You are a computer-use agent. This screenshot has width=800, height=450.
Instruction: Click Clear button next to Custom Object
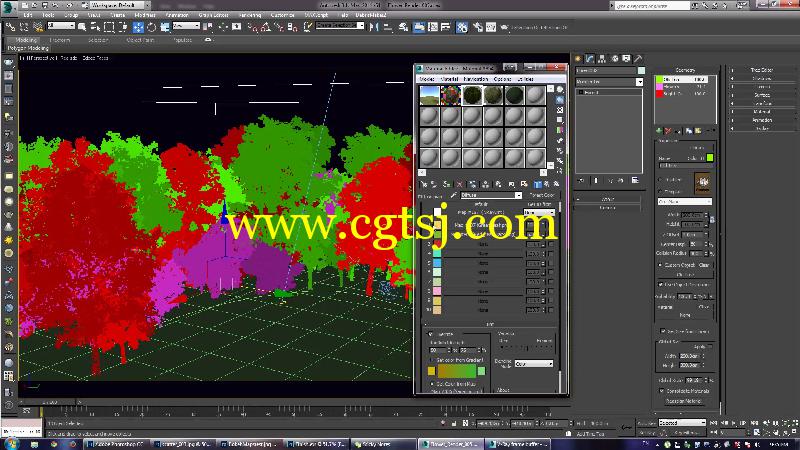(x=704, y=265)
